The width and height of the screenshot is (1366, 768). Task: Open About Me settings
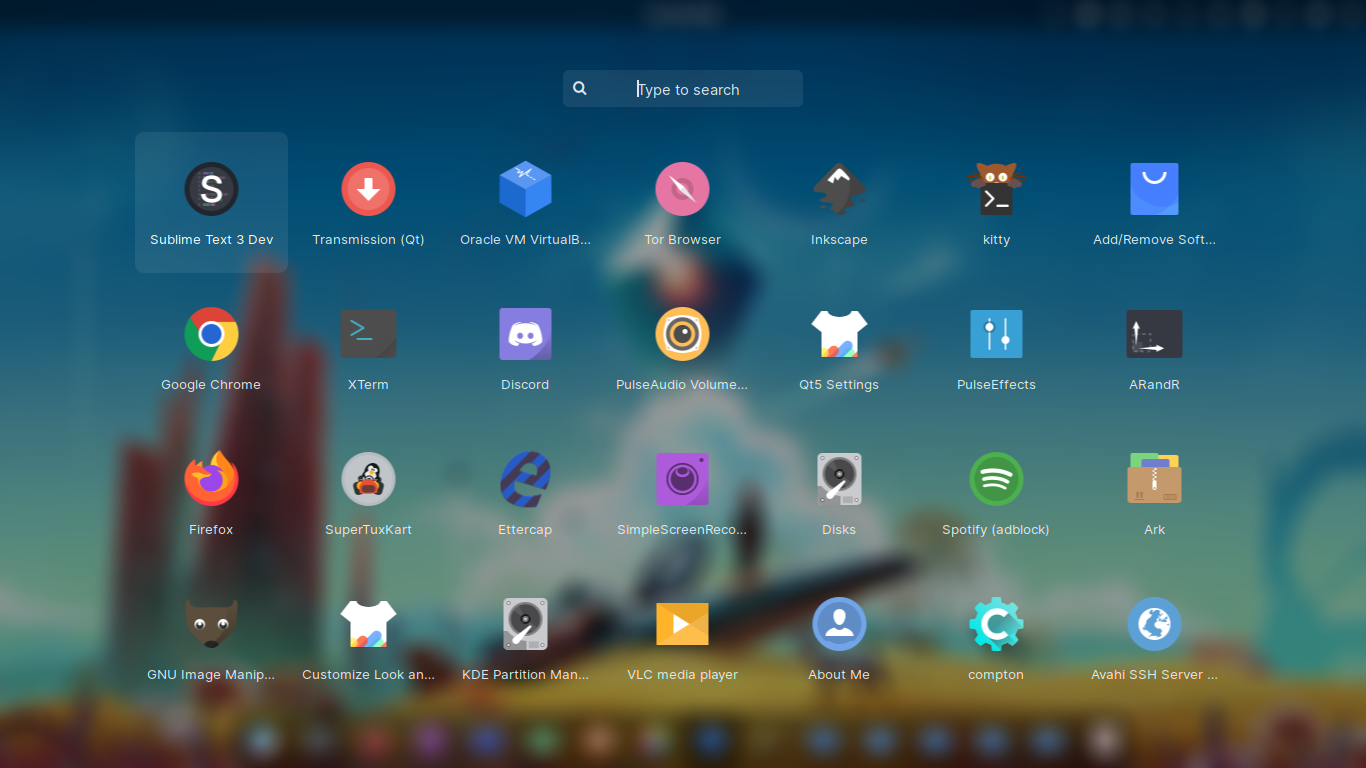click(839, 624)
